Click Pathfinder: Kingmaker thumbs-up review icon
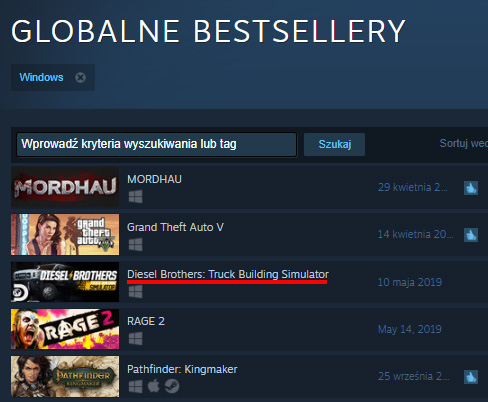Viewport: 488px width, 402px height. click(x=471, y=377)
